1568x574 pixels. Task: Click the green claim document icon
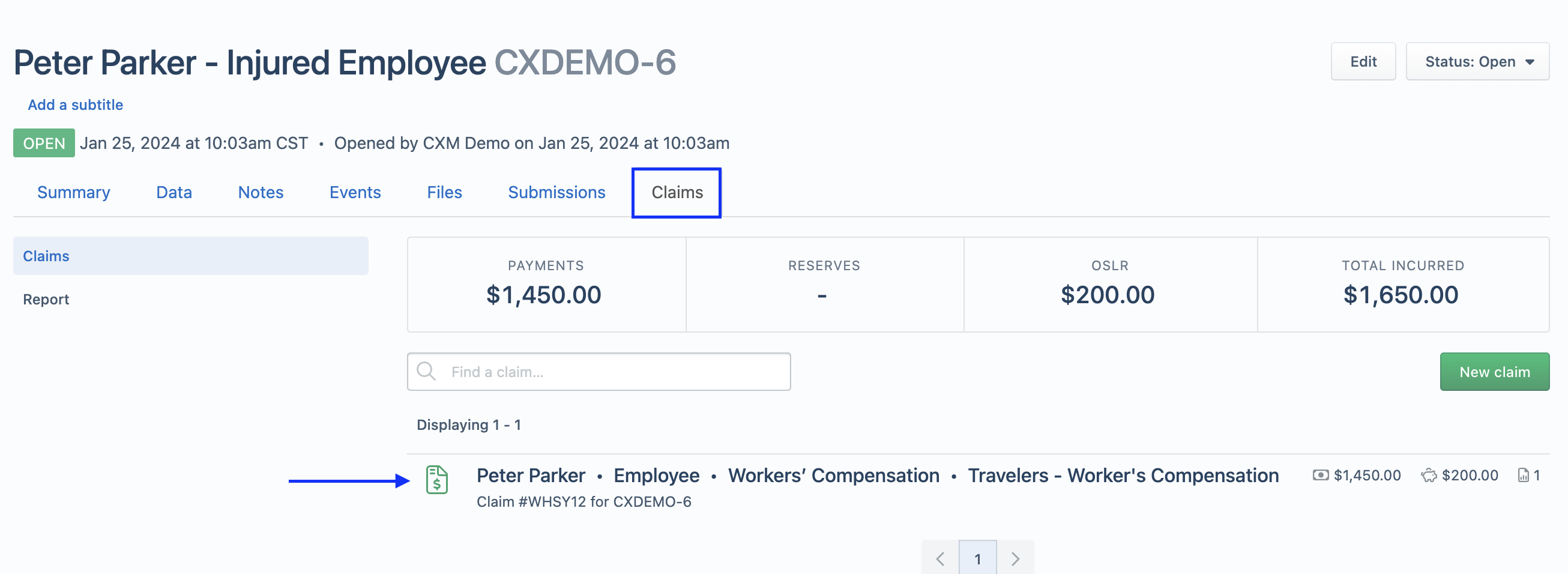tap(436, 480)
